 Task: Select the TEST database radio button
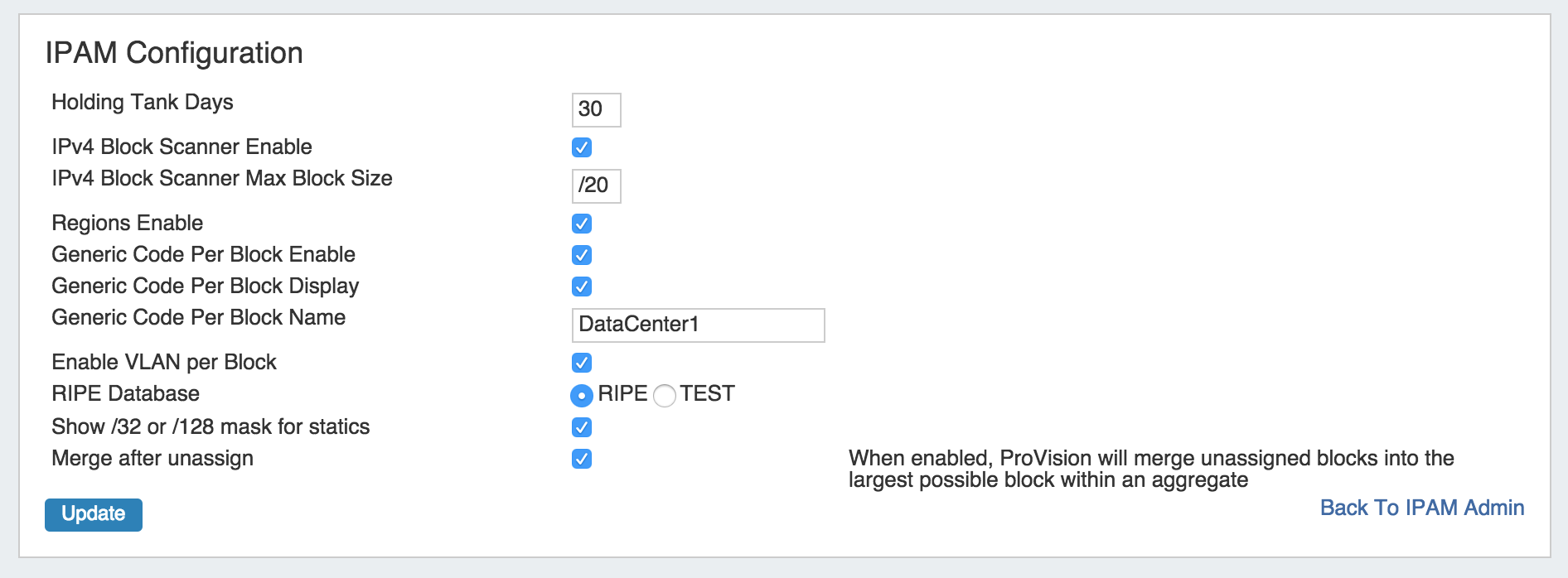(665, 396)
